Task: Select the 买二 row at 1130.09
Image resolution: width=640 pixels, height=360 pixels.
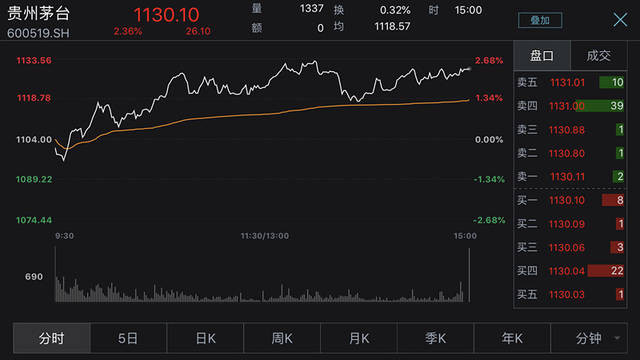Action: [x=570, y=224]
